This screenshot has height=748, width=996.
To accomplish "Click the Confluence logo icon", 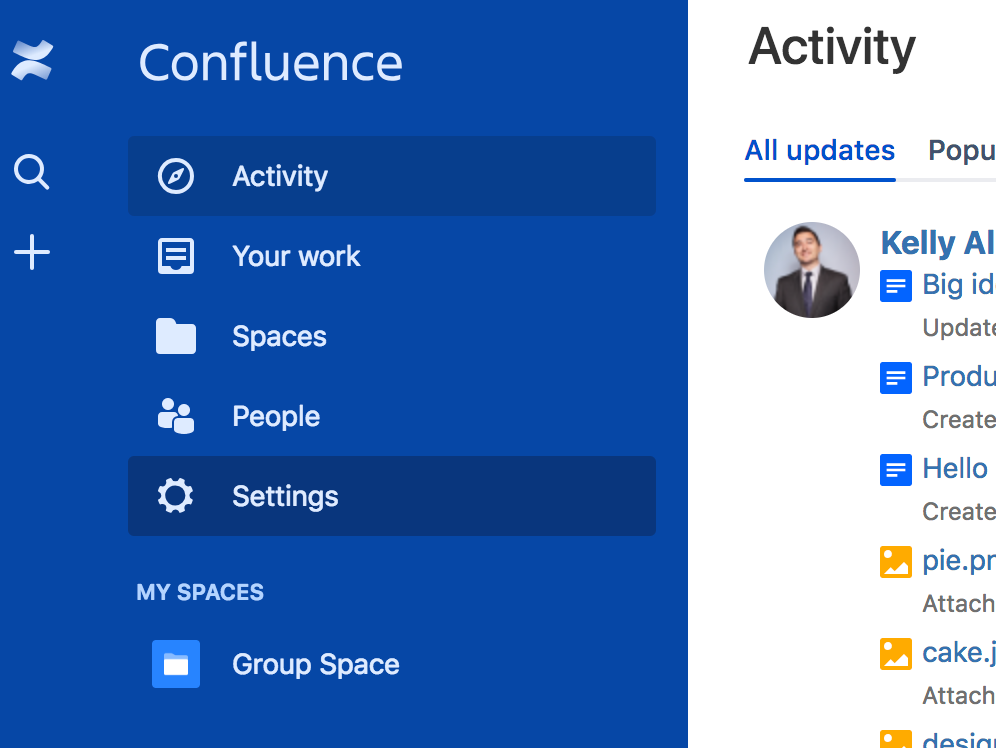I will [32, 61].
